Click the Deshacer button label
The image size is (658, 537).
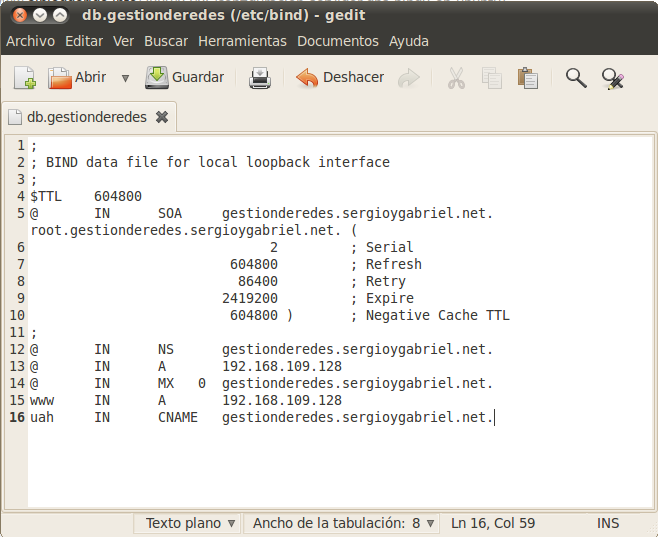353,77
